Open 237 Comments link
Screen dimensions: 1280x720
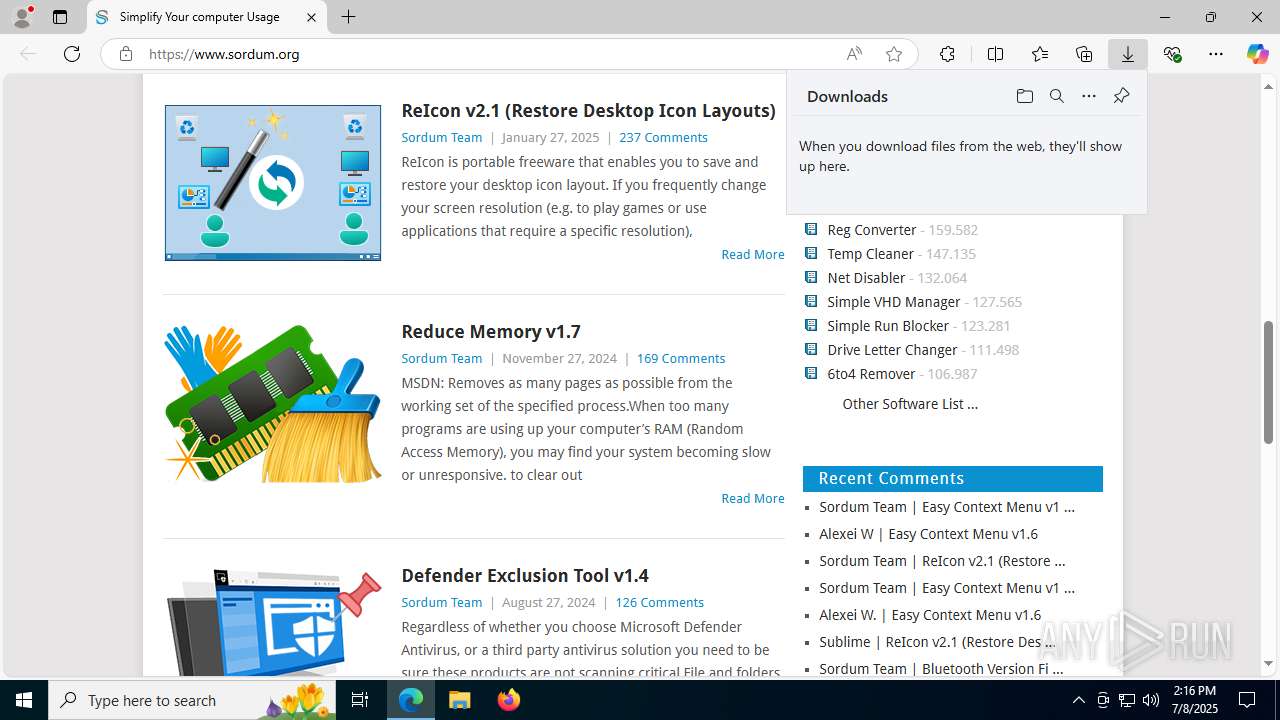coord(663,137)
